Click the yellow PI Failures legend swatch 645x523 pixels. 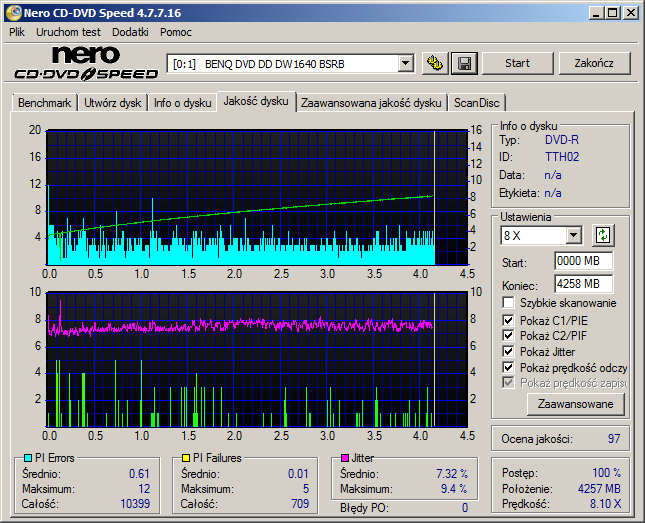(186, 458)
